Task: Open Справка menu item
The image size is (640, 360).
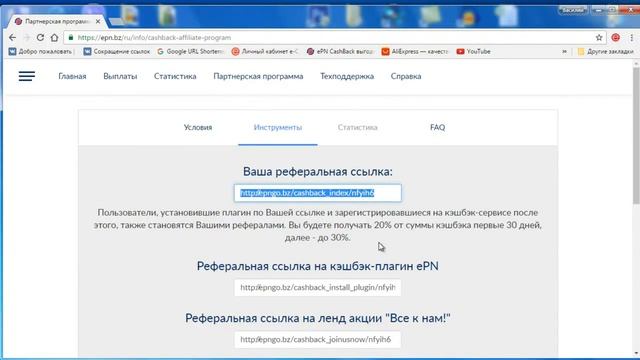Action: click(406, 76)
